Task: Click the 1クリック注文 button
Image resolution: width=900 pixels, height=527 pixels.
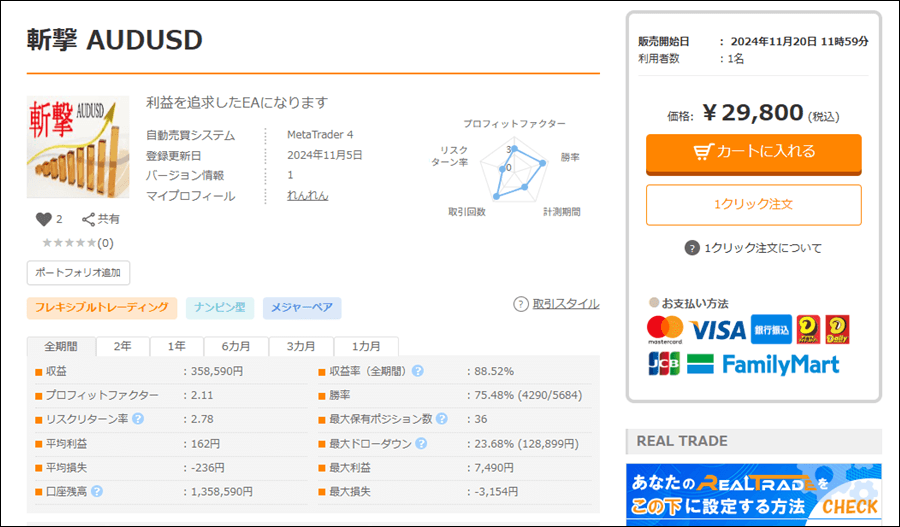Action: click(753, 204)
